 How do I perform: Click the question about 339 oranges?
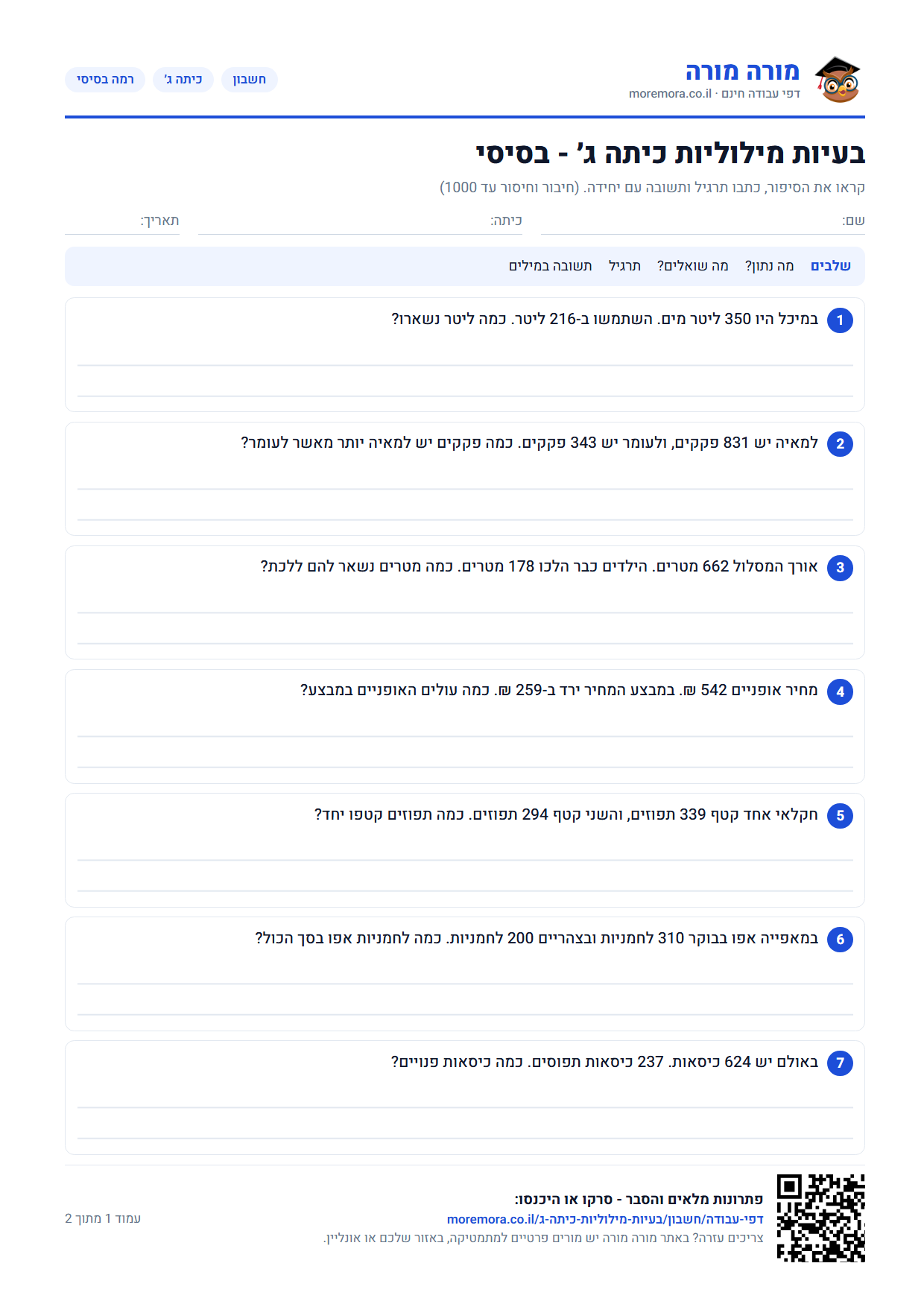point(566,814)
